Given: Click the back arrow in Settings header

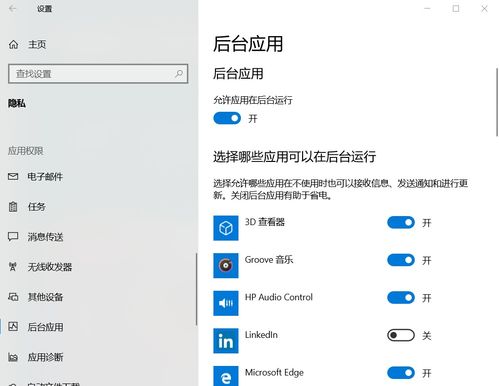Looking at the screenshot, I should [x=13, y=9].
